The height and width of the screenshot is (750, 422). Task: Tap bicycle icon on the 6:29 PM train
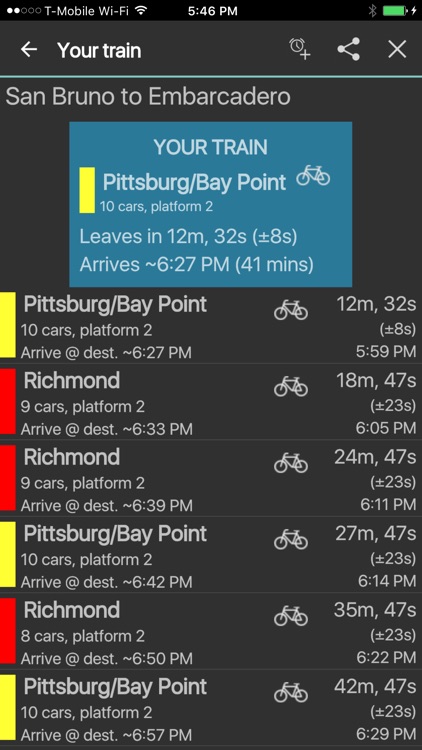(291, 692)
